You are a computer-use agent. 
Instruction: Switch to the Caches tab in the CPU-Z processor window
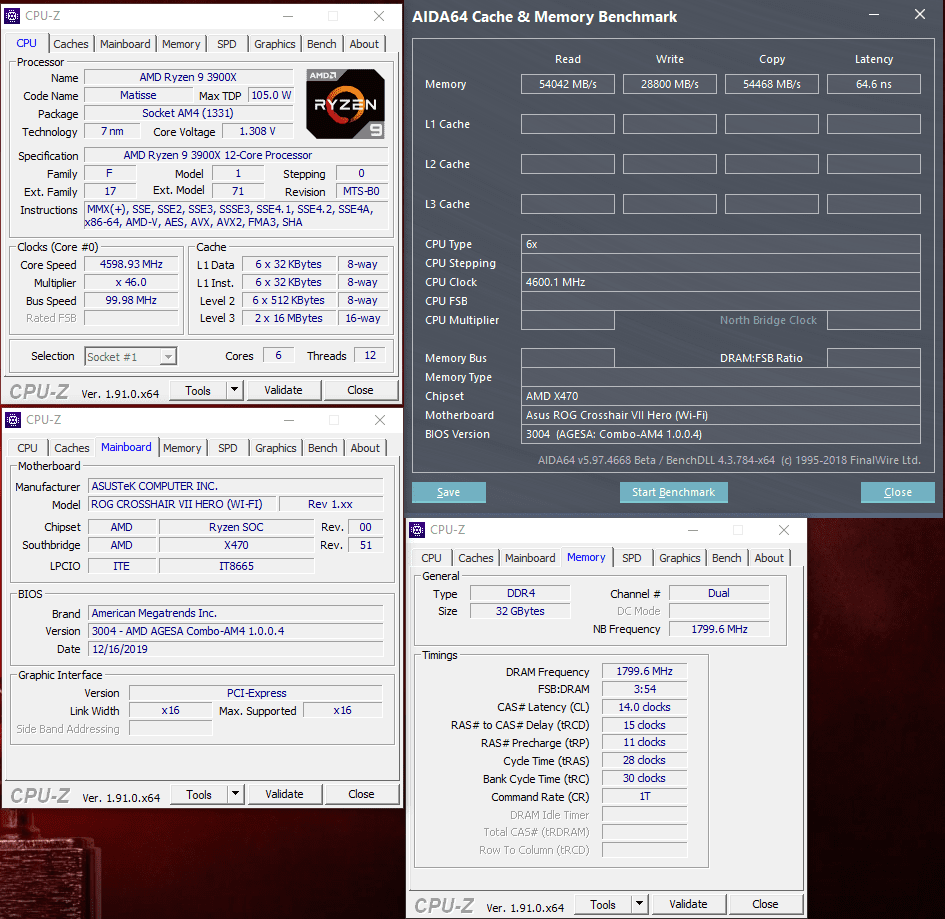pos(71,44)
